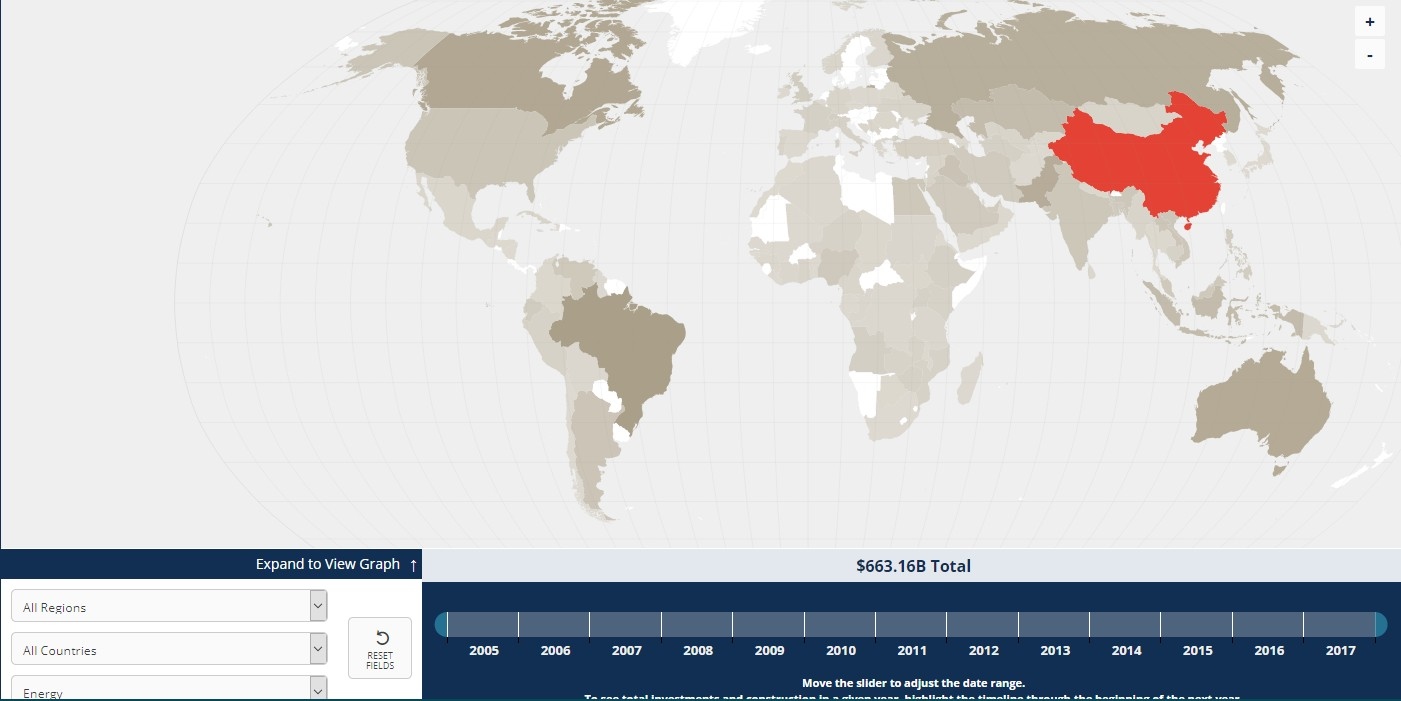This screenshot has height=701, width=1401.
Task: Click the $663.16B Total bar
Action: coord(912,566)
